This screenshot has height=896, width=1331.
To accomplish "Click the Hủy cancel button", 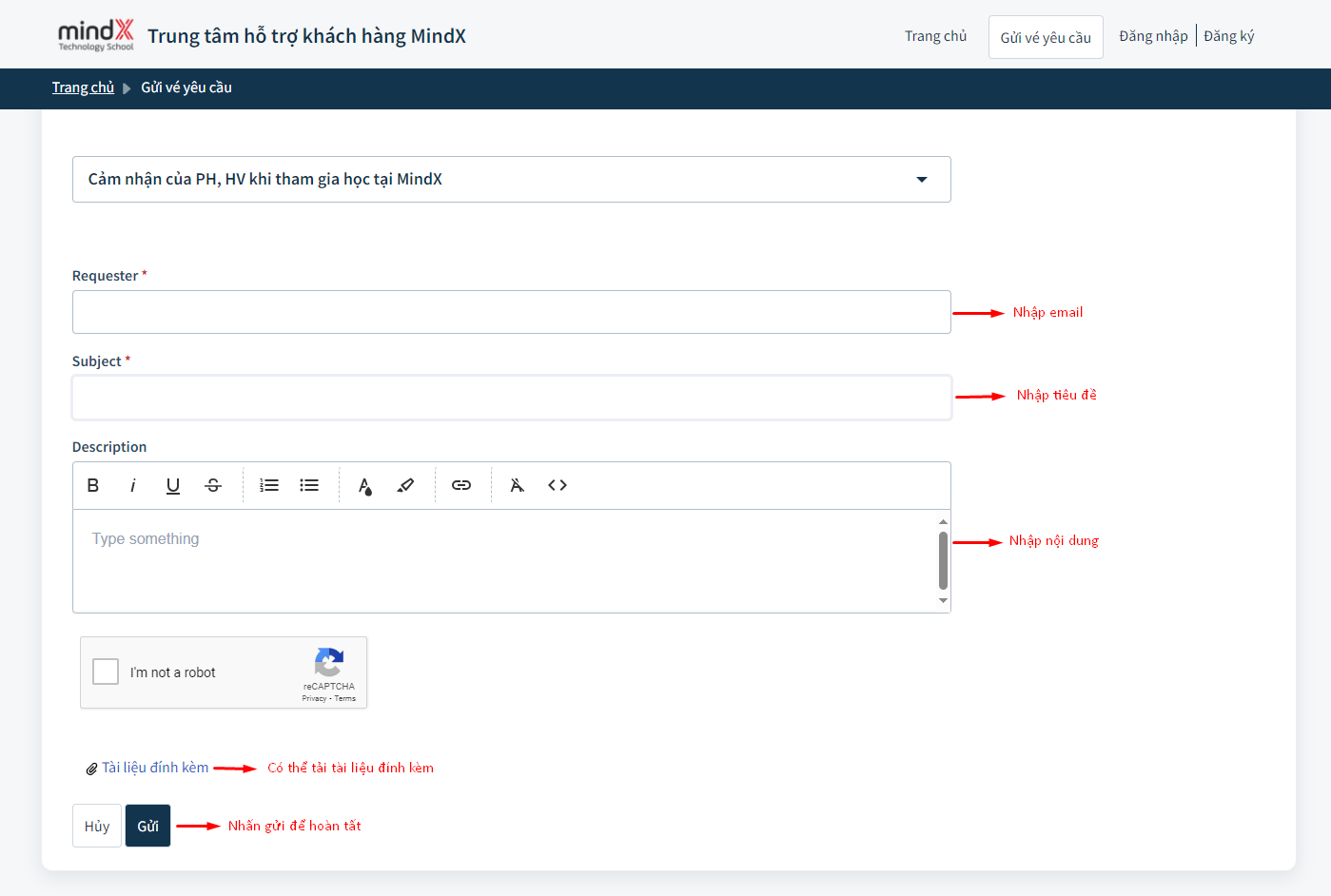I will click(x=97, y=826).
